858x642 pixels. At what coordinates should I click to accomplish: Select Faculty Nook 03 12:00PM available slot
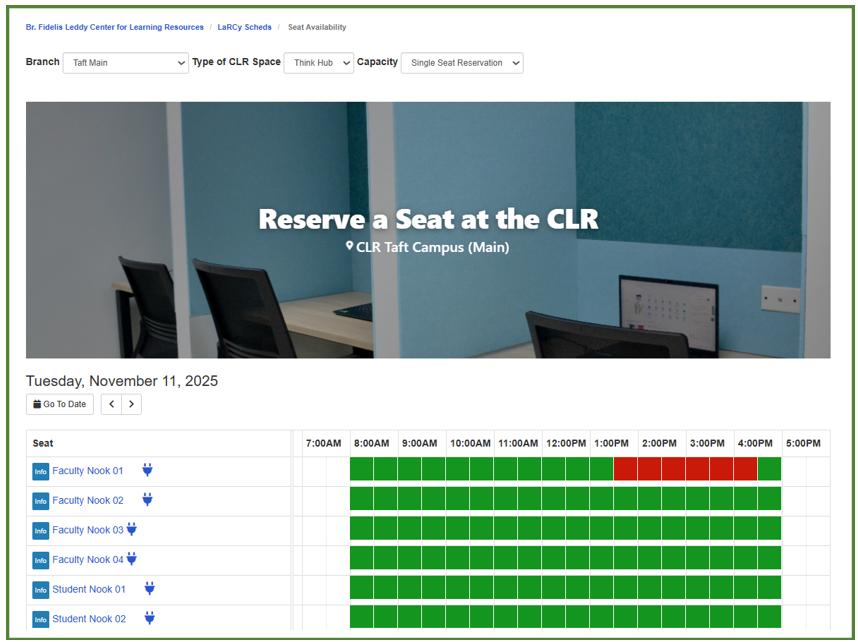553,528
